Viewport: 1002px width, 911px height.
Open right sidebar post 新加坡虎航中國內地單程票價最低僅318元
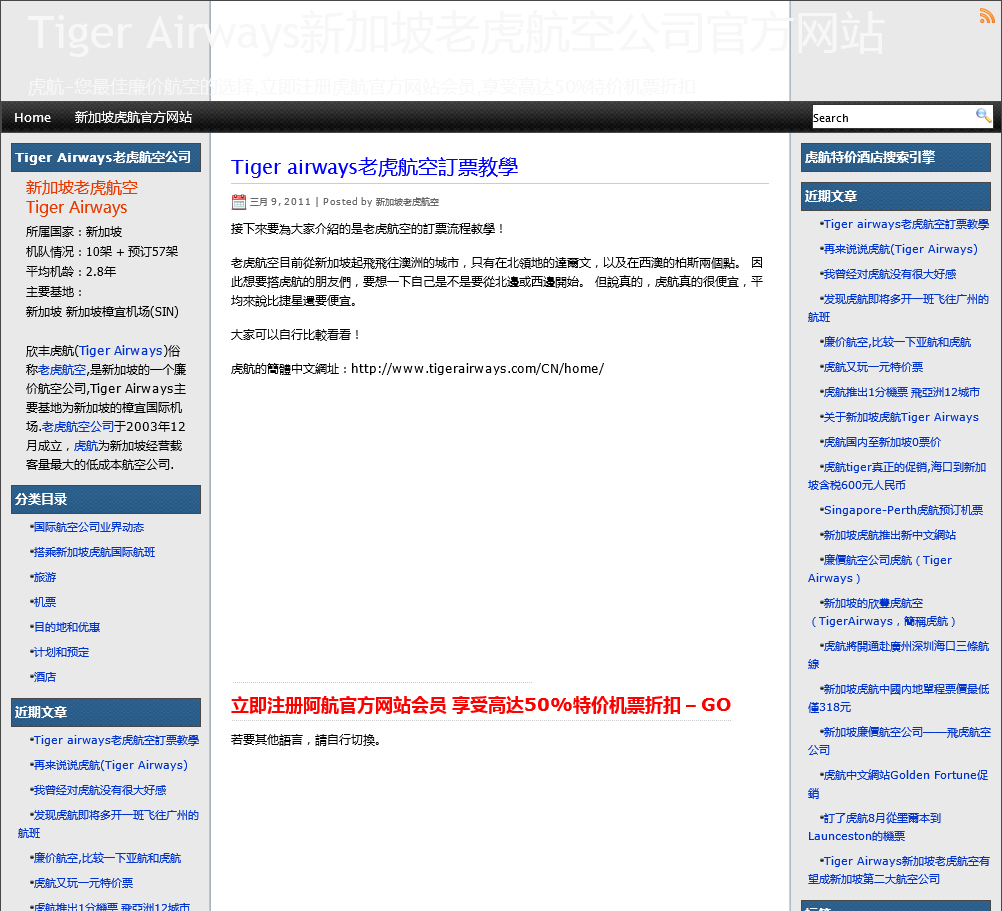click(x=898, y=698)
